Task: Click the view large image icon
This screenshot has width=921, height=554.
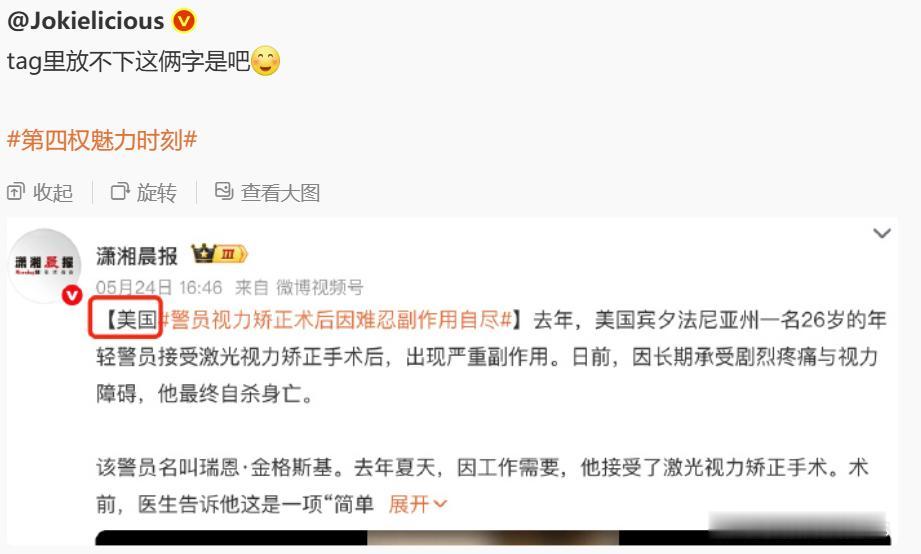Action: click(x=224, y=191)
